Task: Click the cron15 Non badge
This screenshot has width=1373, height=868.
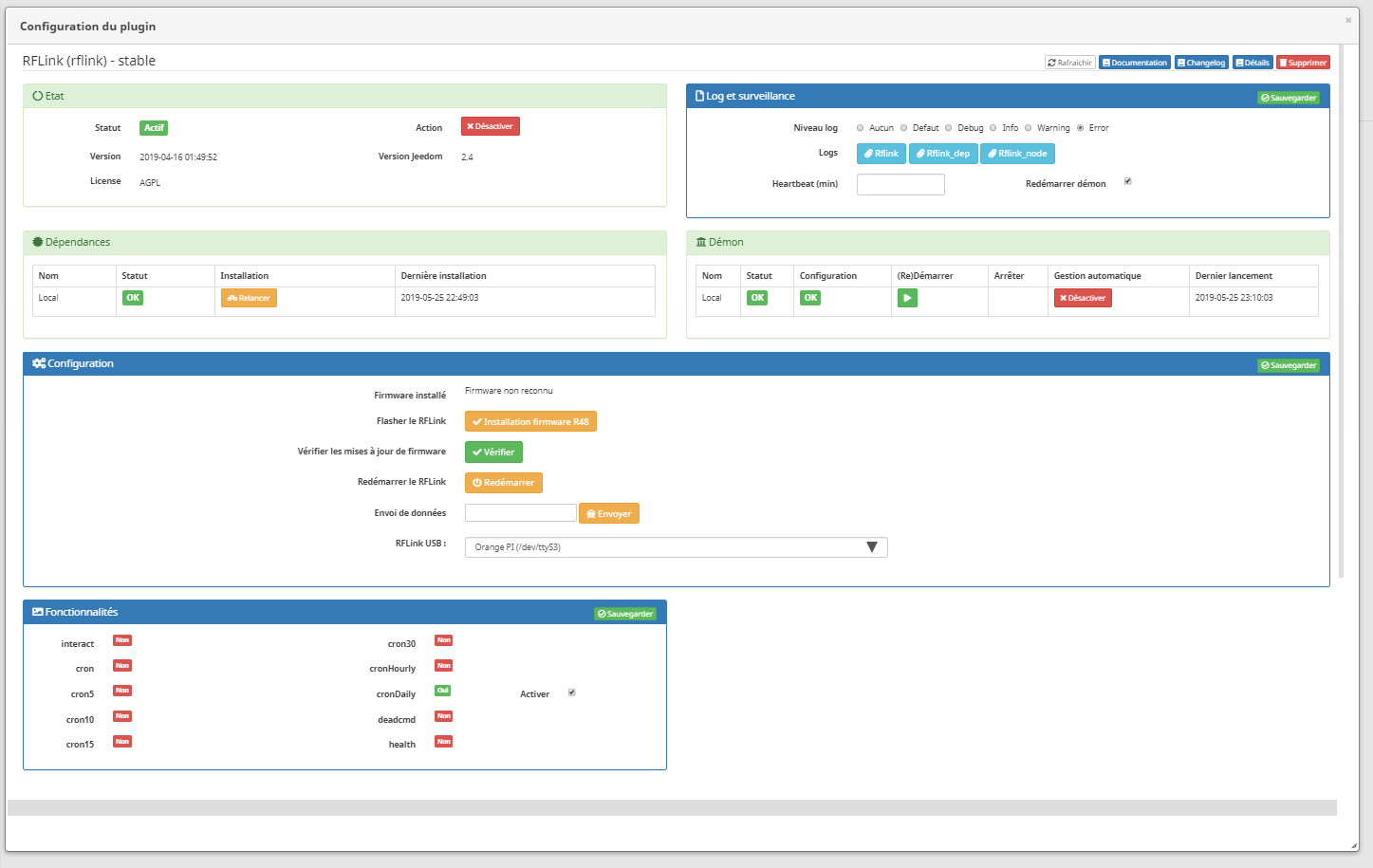Action: (122, 742)
